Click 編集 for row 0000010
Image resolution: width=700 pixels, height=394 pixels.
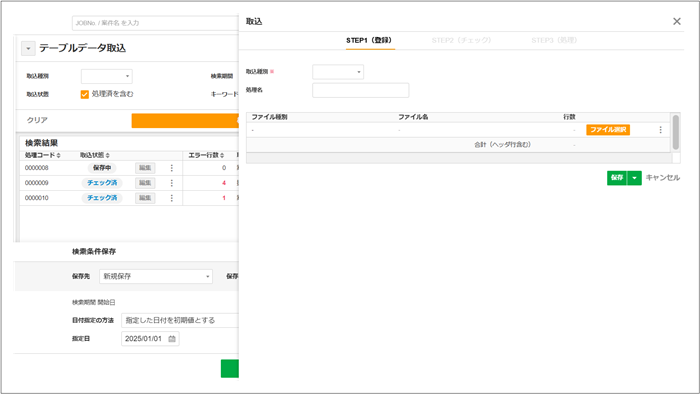point(145,198)
